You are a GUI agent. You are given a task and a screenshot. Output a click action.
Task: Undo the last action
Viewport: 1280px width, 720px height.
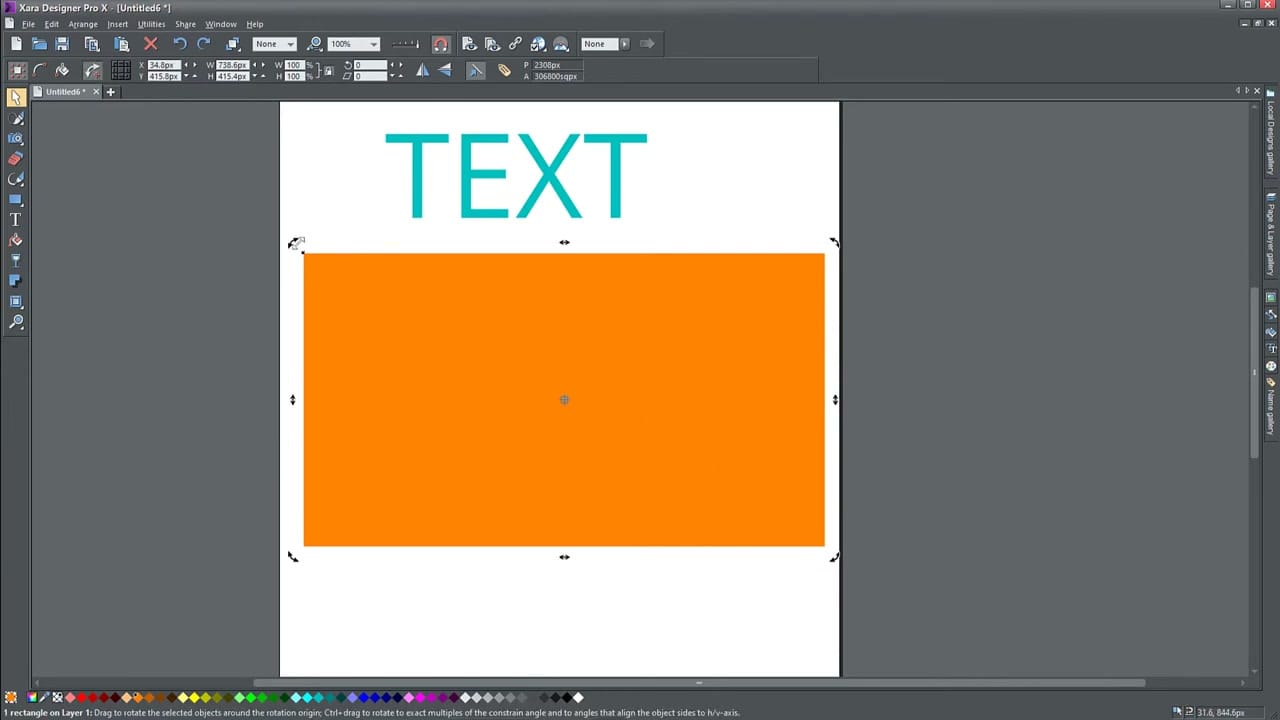[179, 43]
